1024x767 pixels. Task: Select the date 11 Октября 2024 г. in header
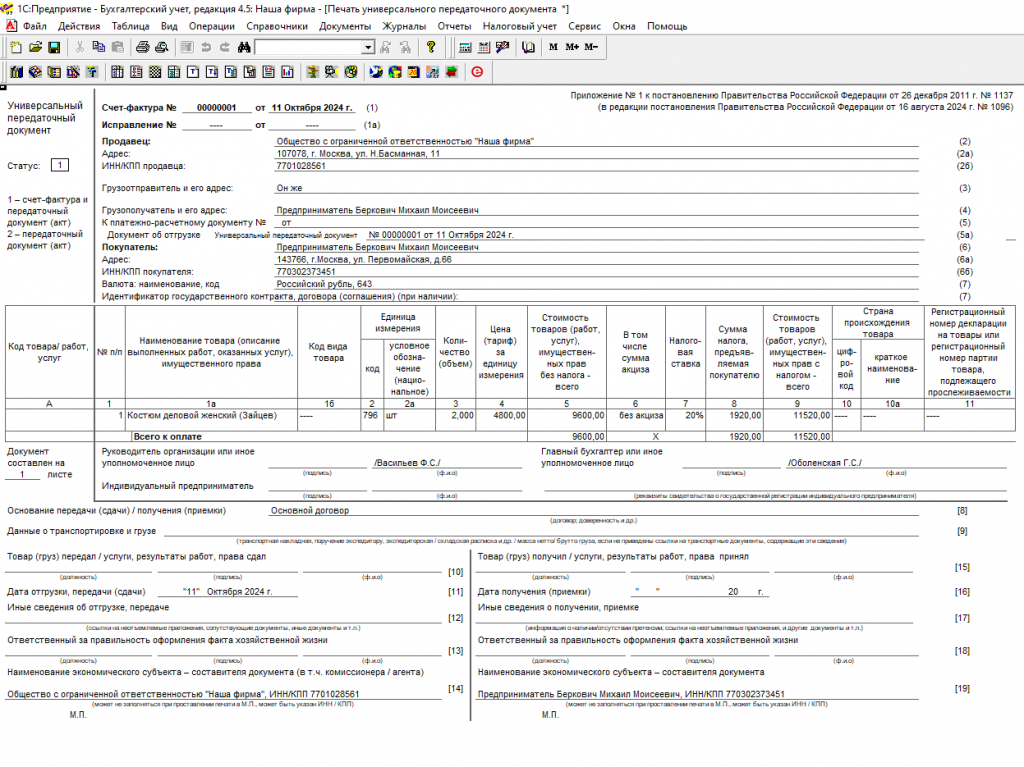312,108
